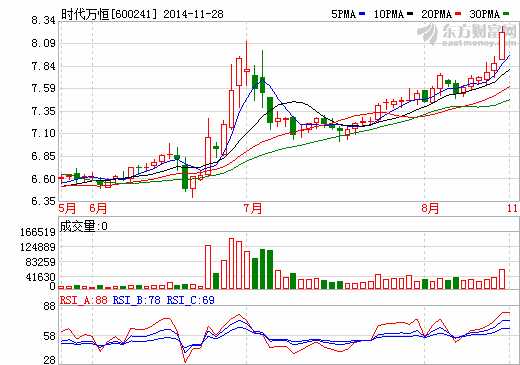Click the 7月 month label
The image size is (520, 365).
click(x=252, y=208)
